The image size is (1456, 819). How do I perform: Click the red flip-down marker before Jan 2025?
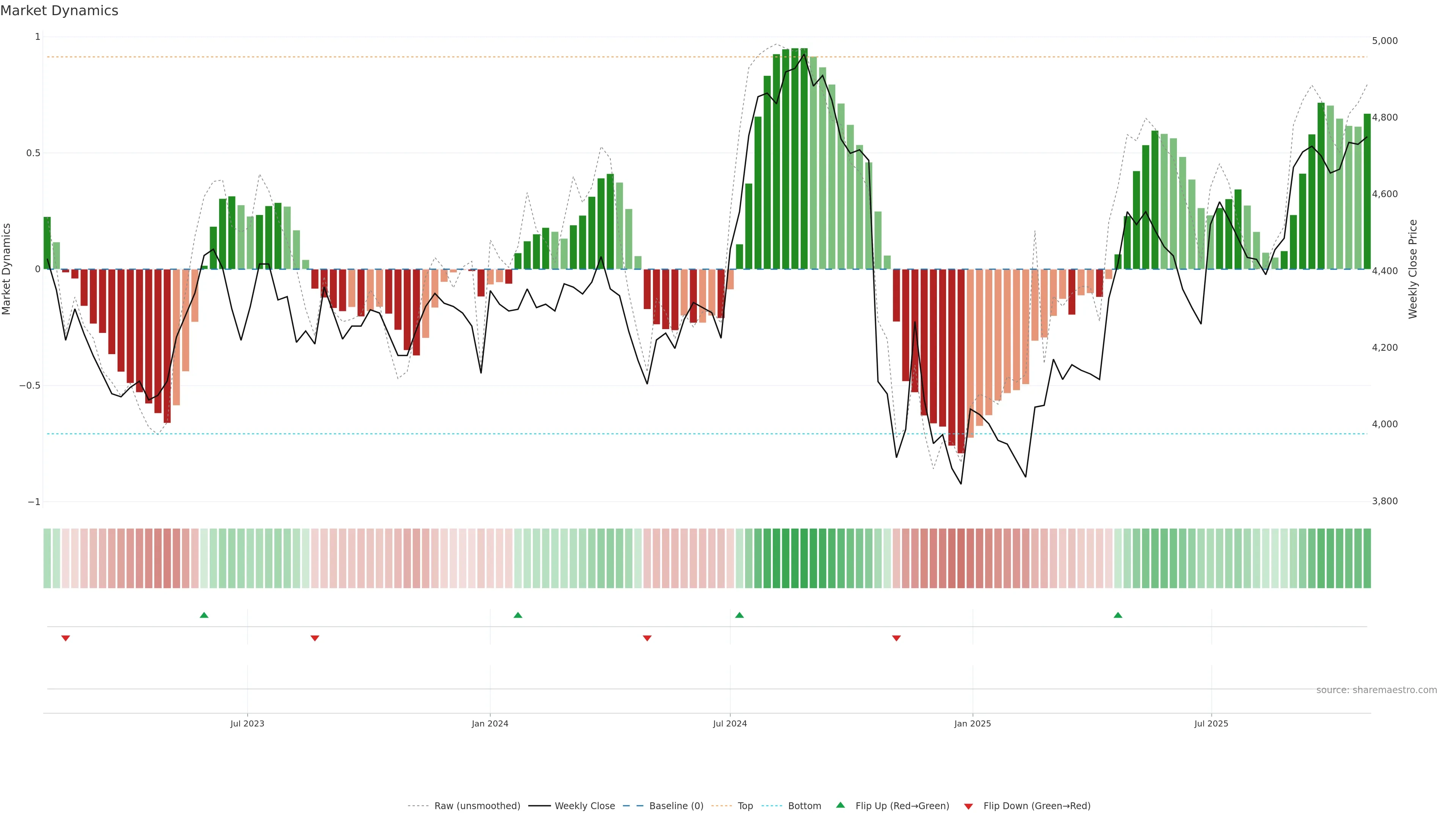pos(896,638)
